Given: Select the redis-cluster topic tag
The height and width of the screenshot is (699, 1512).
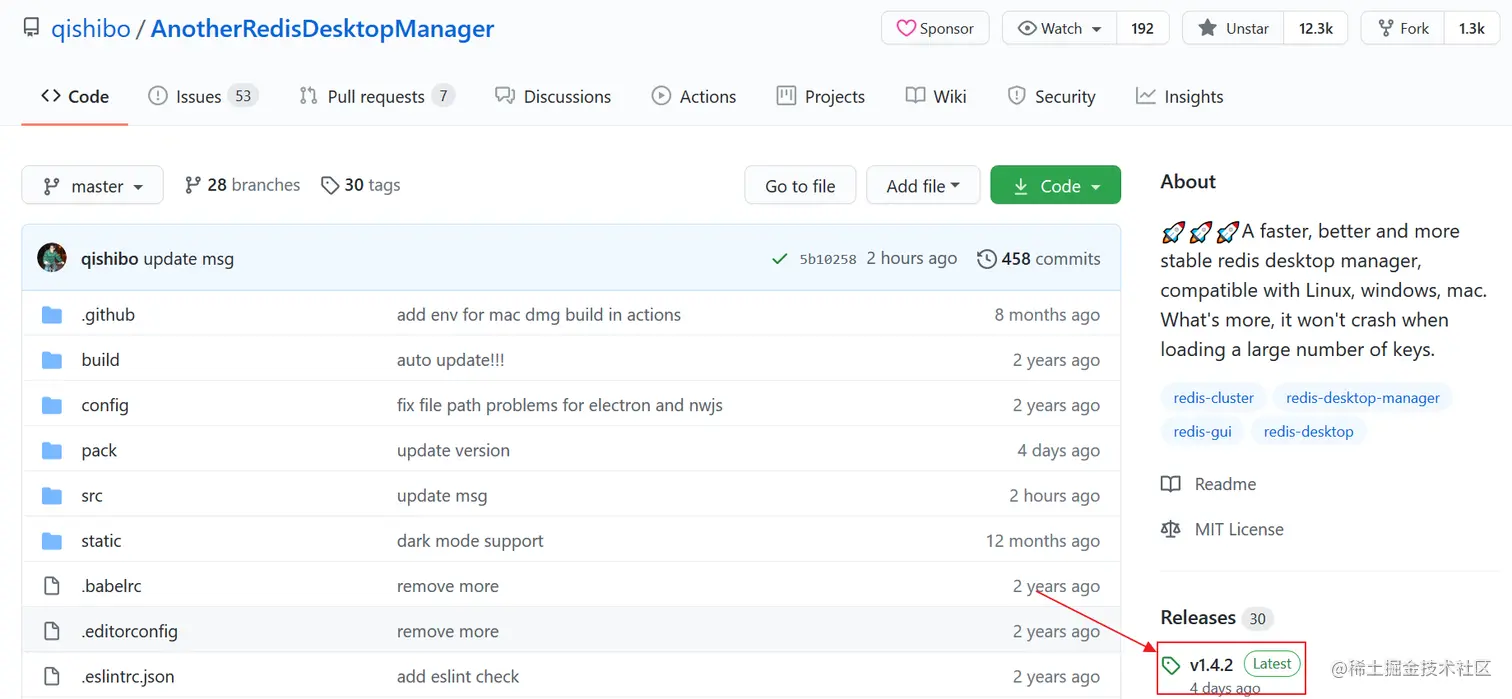Looking at the screenshot, I should point(1213,398).
